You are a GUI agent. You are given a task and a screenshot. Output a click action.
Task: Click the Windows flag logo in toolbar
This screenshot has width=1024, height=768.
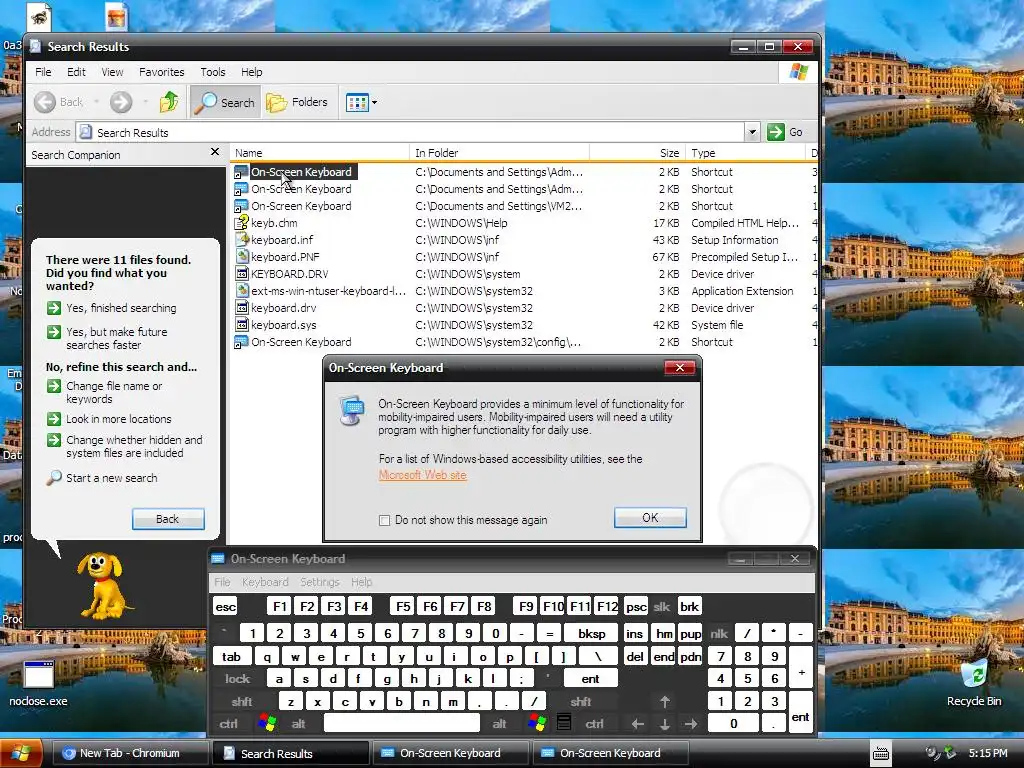pyautogui.click(x=799, y=72)
